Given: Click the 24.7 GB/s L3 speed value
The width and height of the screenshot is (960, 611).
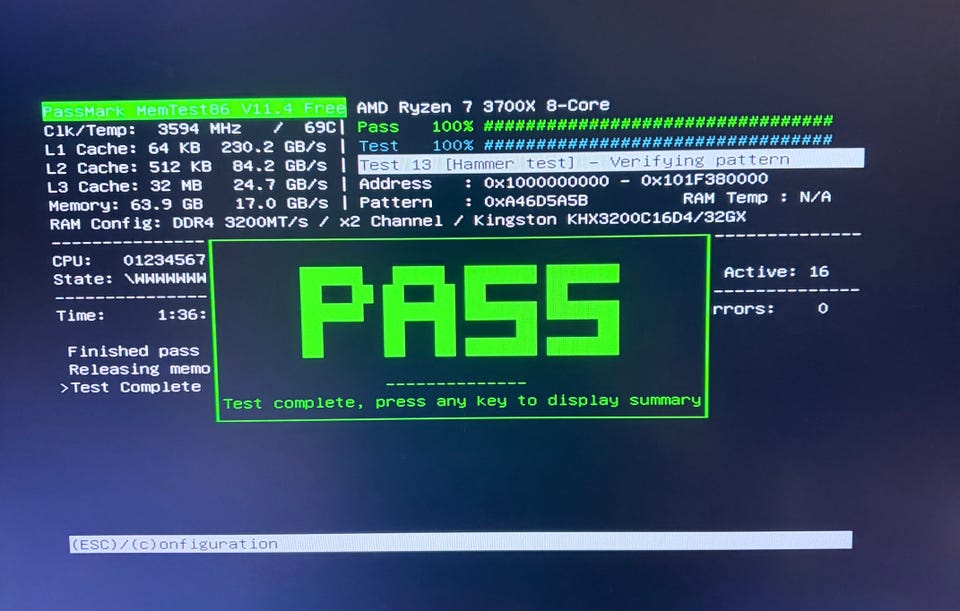Looking at the screenshot, I should tap(280, 184).
